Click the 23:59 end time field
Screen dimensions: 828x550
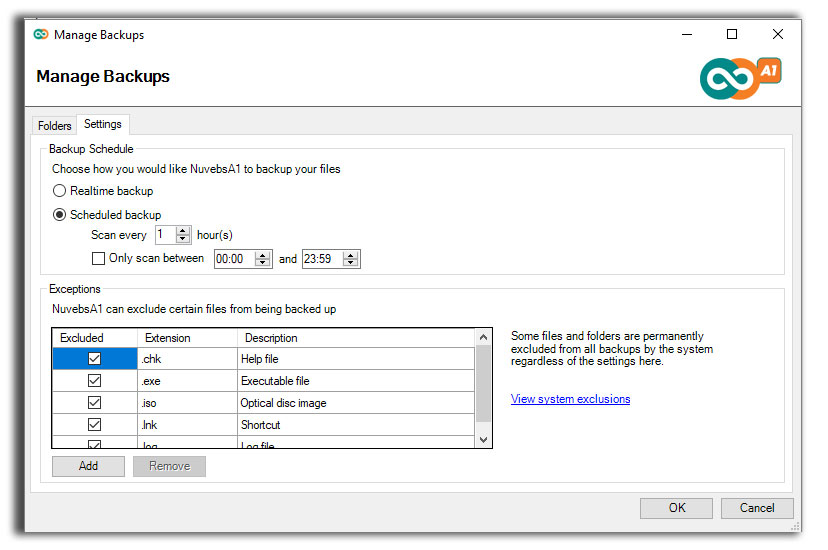[323, 259]
